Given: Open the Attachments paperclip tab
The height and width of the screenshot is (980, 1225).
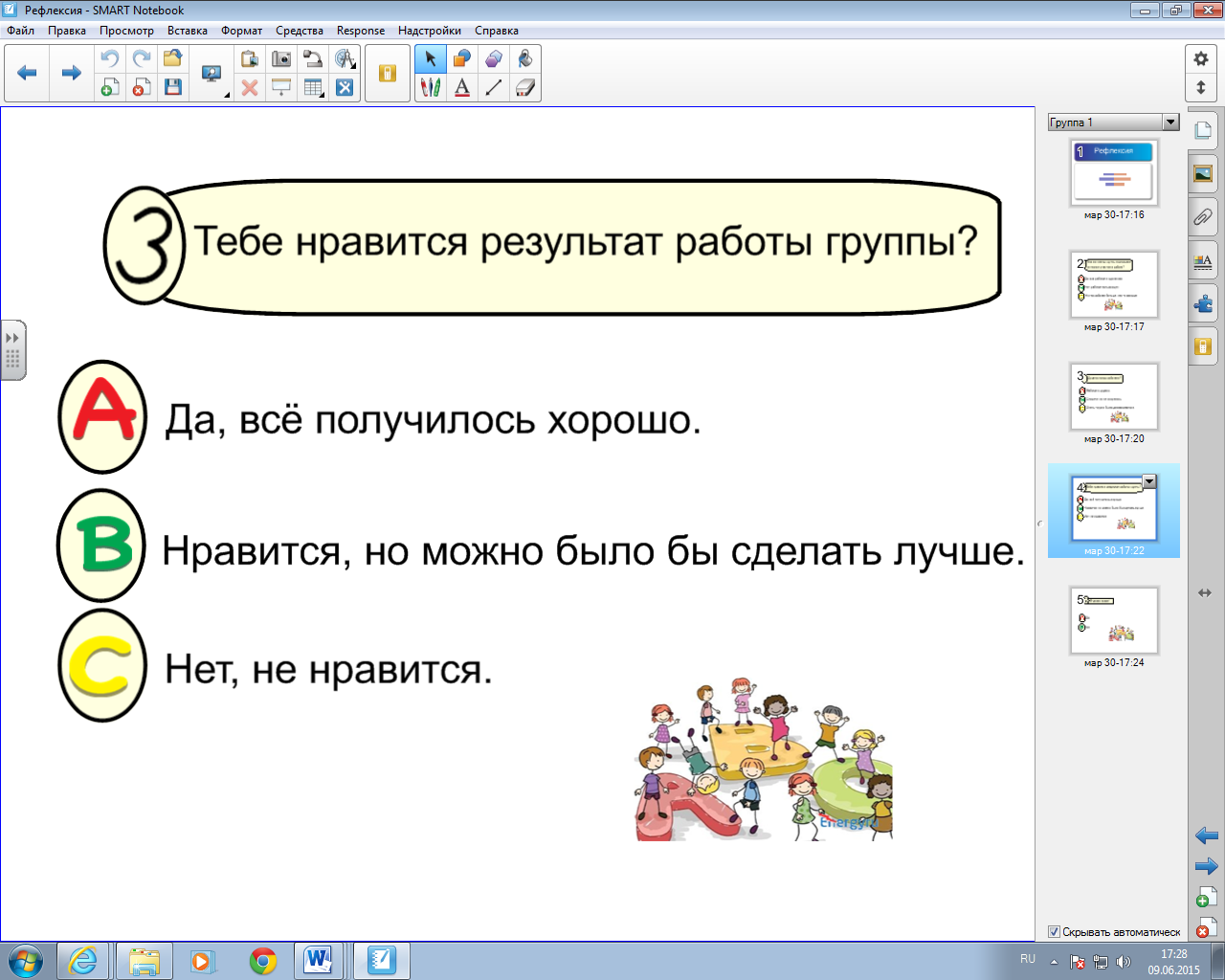Looking at the screenshot, I should click(x=1203, y=217).
